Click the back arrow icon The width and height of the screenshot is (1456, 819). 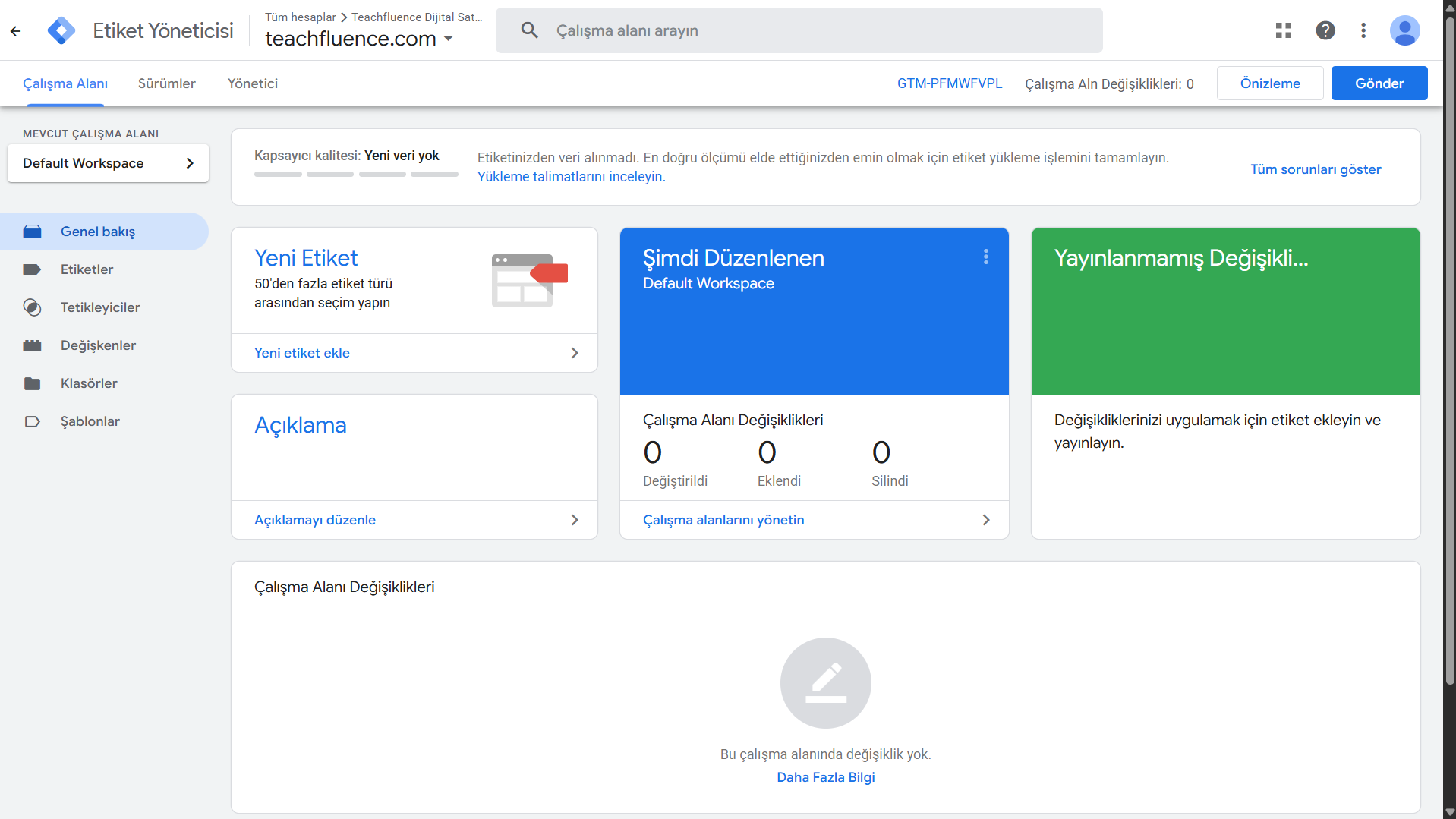[x=15, y=31]
